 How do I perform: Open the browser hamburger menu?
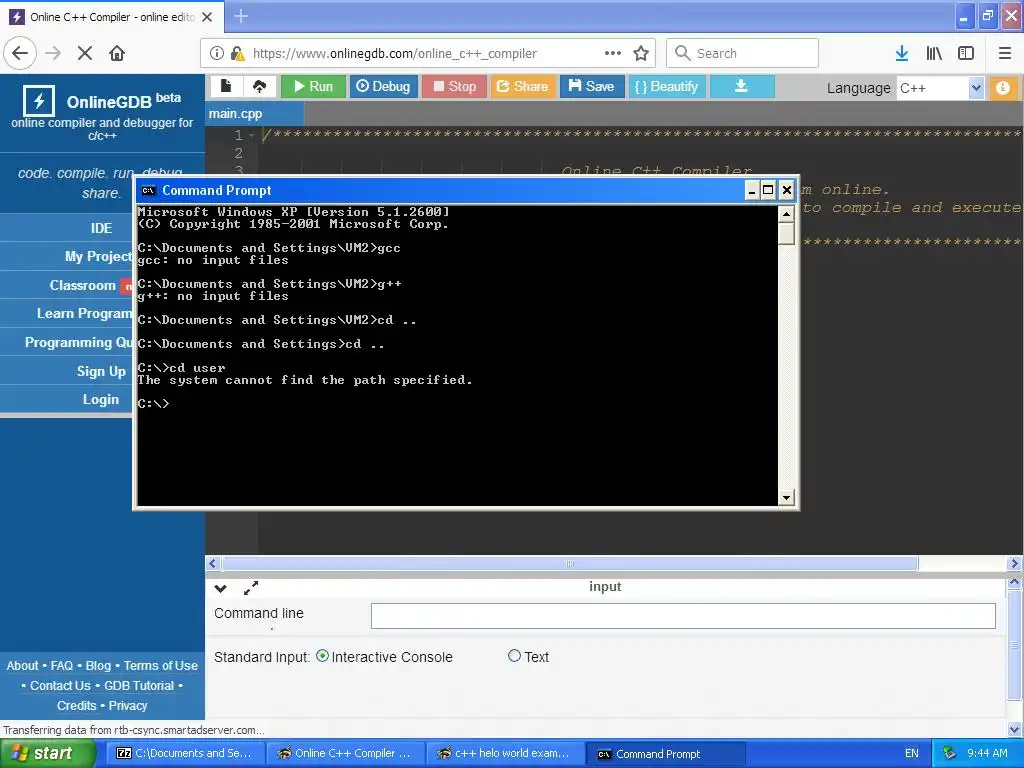tap(1005, 53)
